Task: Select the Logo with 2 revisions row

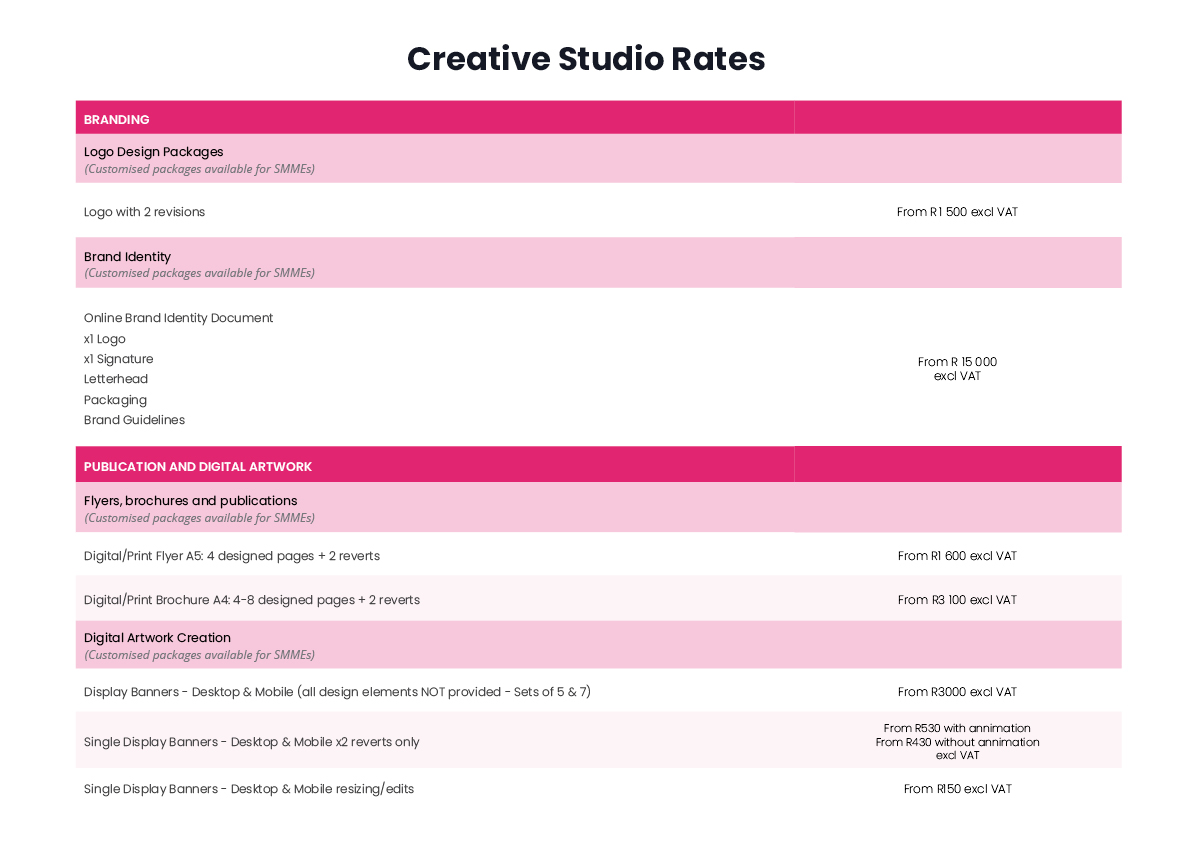Action: point(598,211)
